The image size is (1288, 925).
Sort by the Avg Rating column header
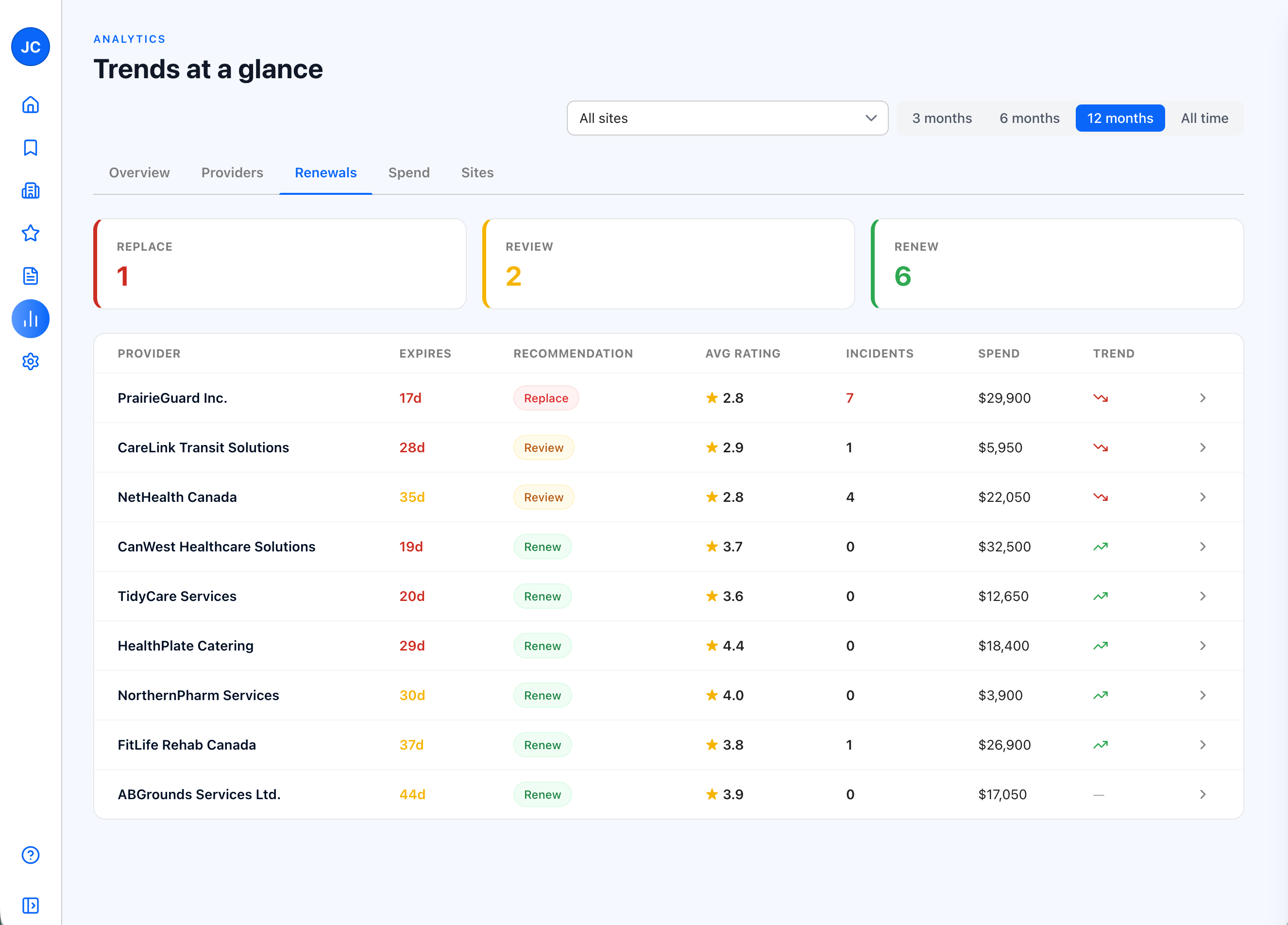pos(743,353)
